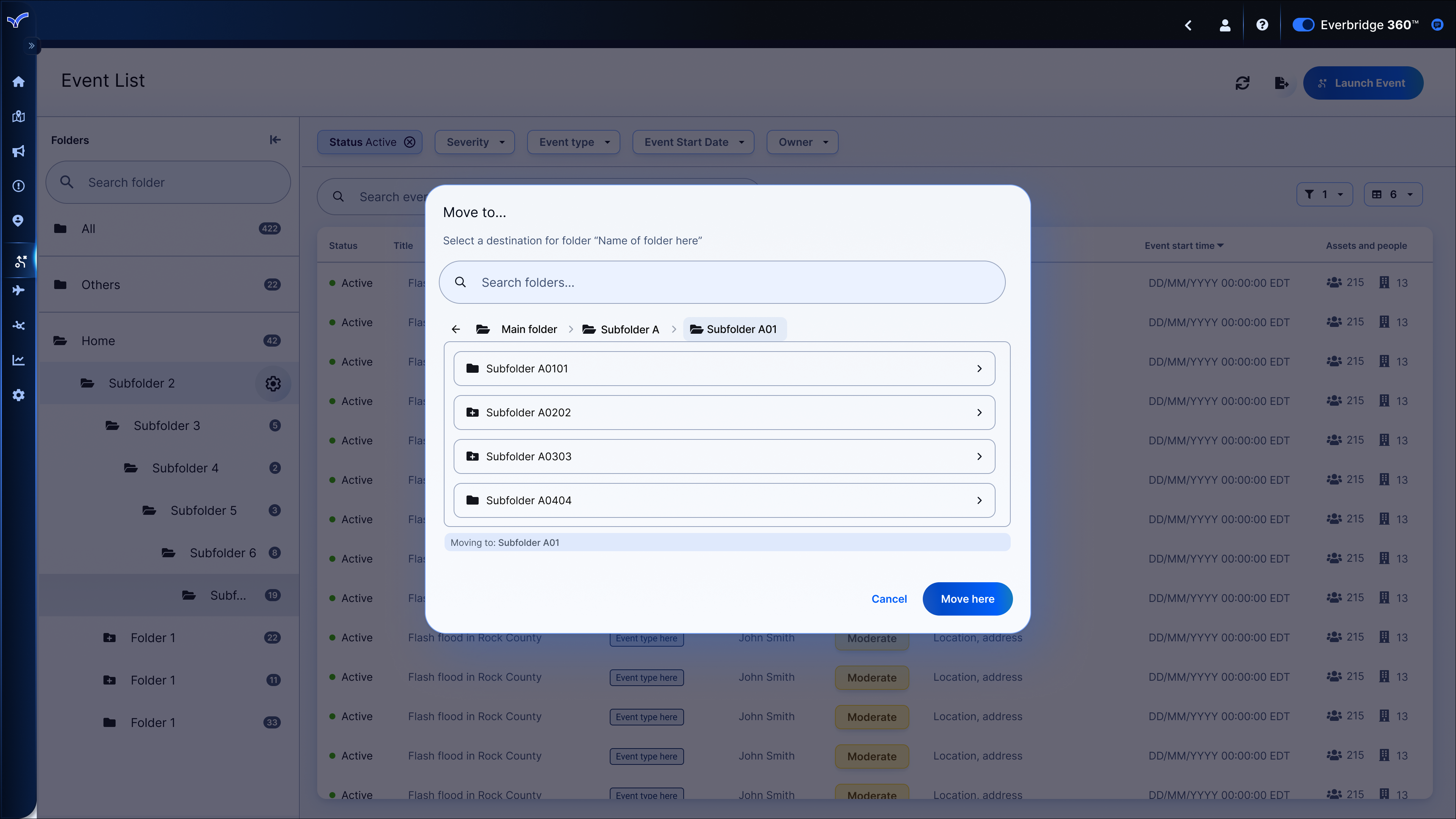This screenshot has width=1456, height=819.
Task: Expand the Event Start Date dropdown
Action: [x=693, y=142]
